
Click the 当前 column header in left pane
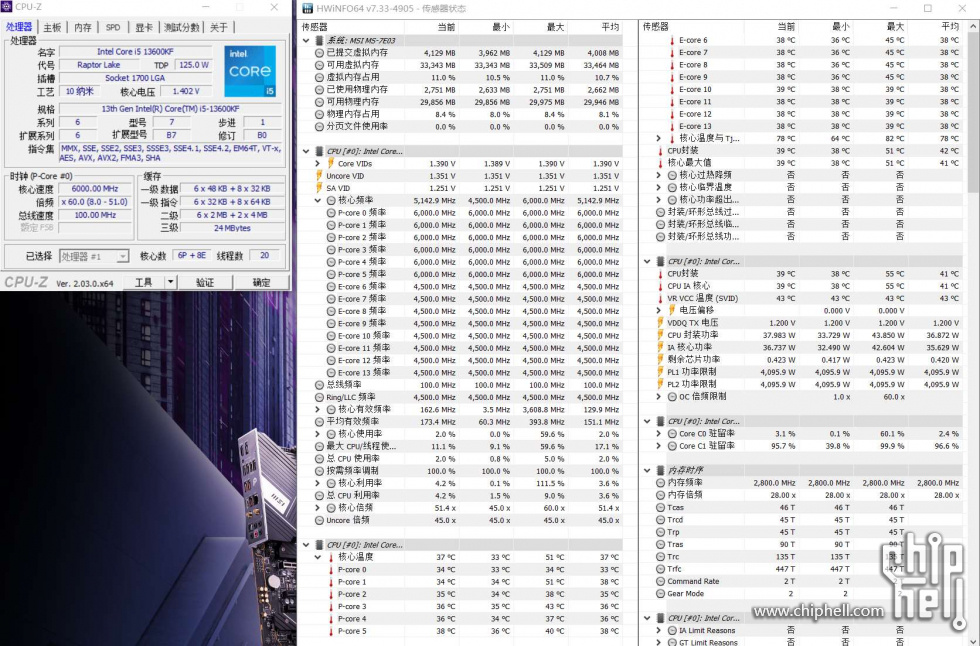(x=446, y=27)
